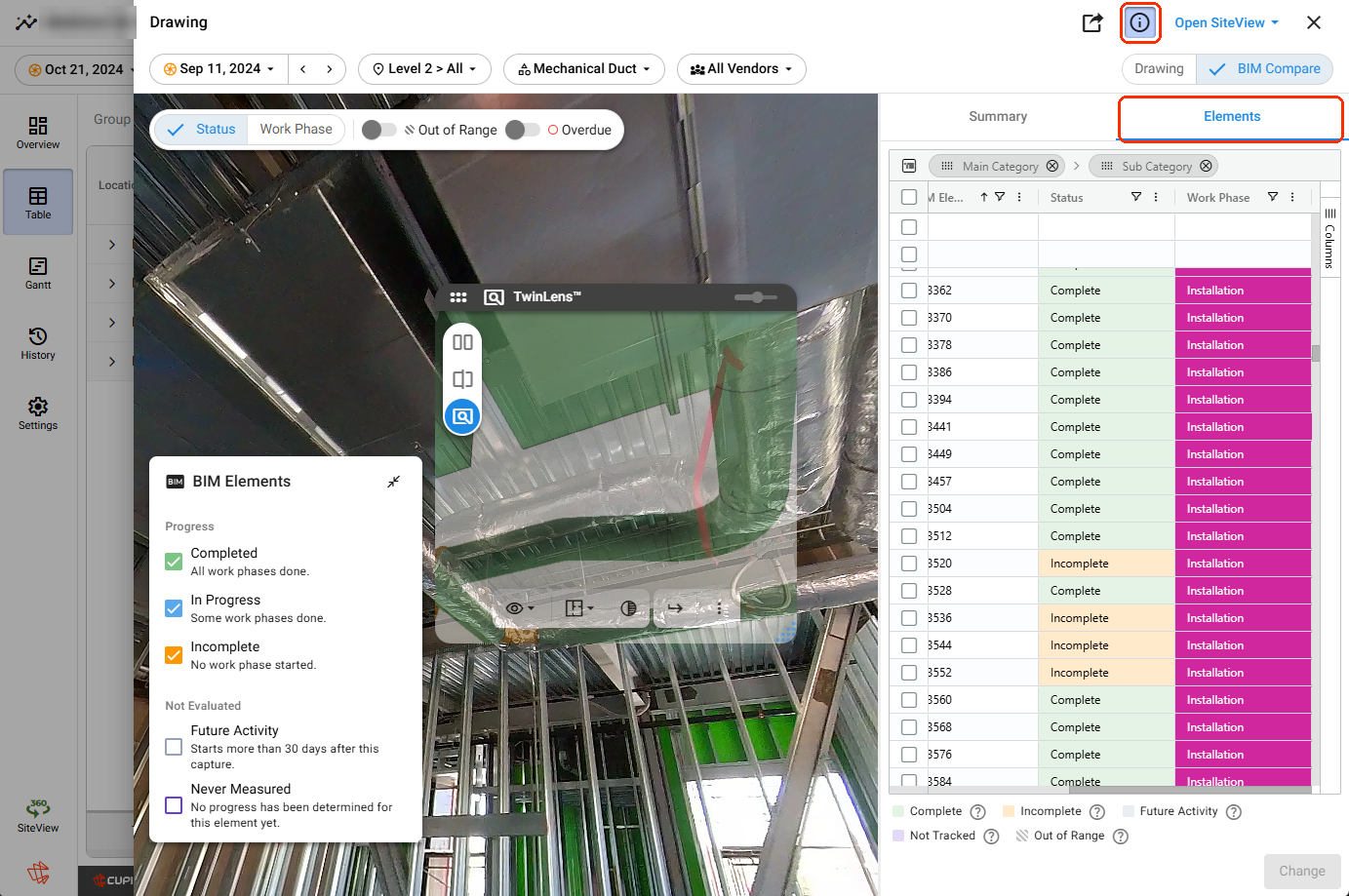
Task: Adjust the TwinLens opacity slider
Action: pyautogui.click(x=756, y=297)
